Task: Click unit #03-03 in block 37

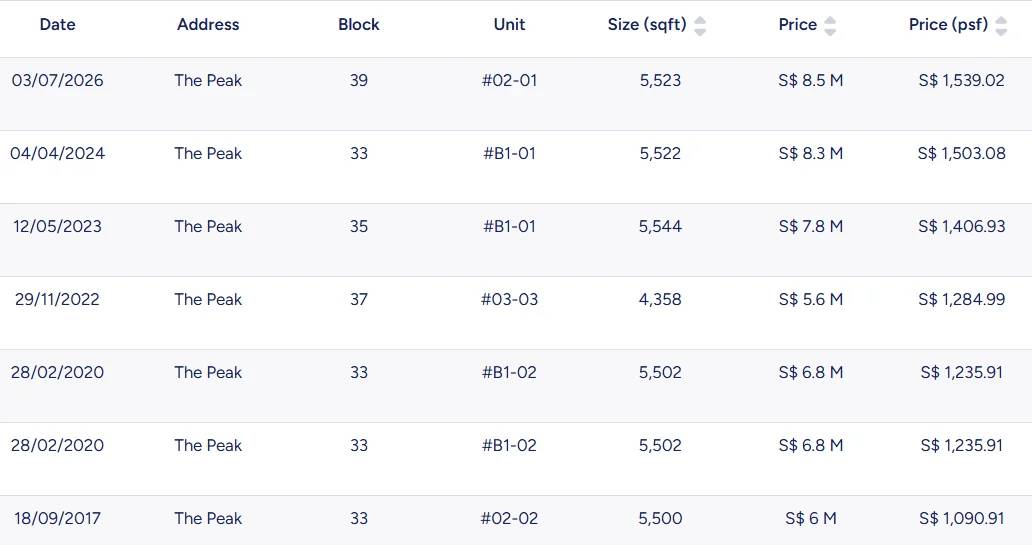Action: tap(509, 299)
